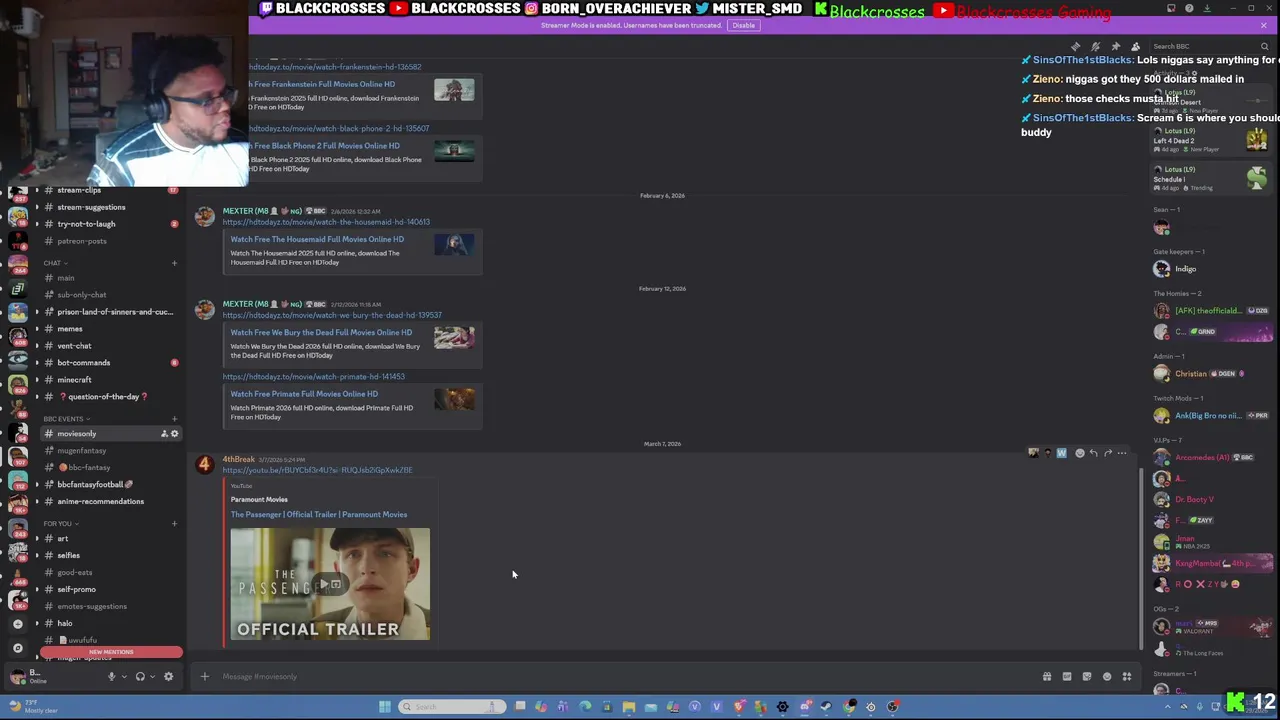
Task: Open the message attachment plus button
Action: tap(204, 677)
